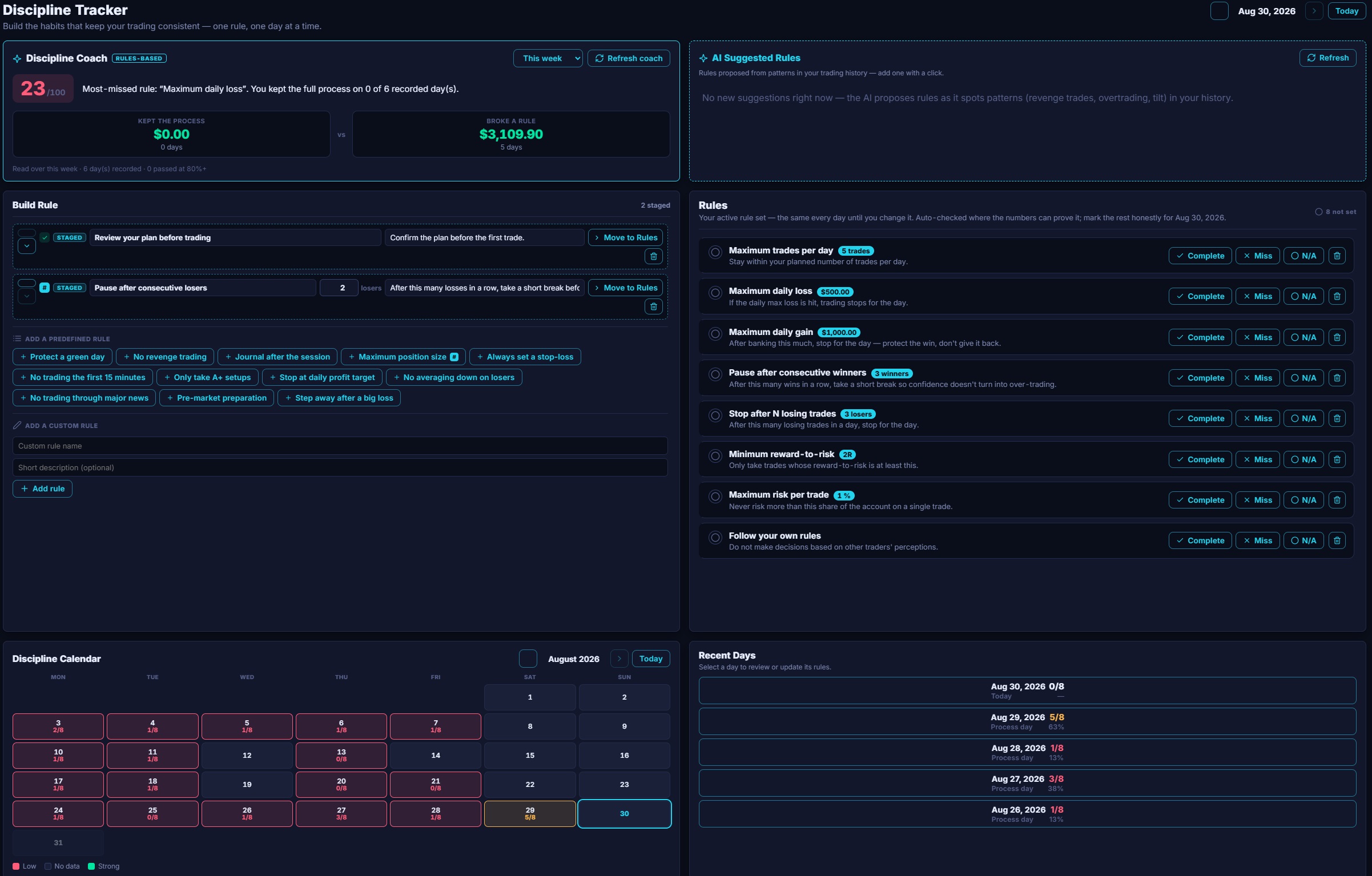
Task: Add predefined rule No revenge trading
Action: (164, 357)
